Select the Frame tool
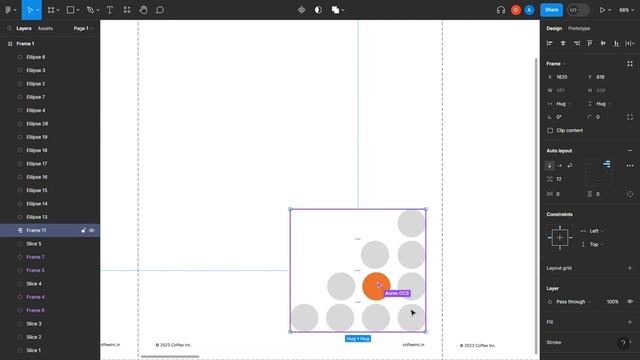The height and width of the screenshot is (360, 640). [x=51, y=10]
